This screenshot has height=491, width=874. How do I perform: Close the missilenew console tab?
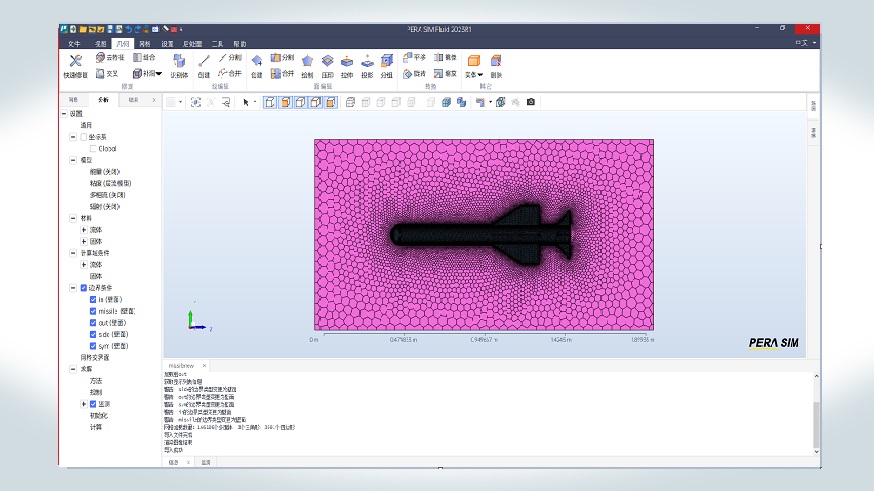(204, 366)
